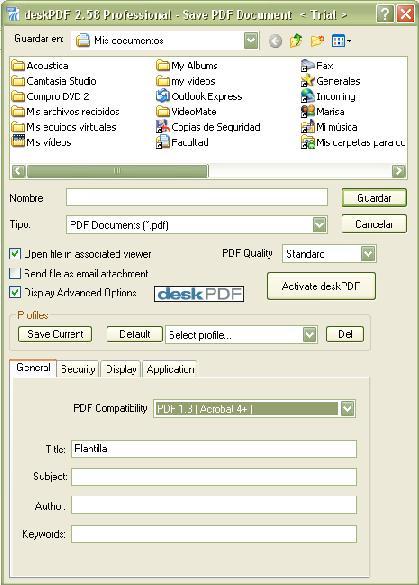
Task: Click the Keywords input field
Action: tap(214, 534)
